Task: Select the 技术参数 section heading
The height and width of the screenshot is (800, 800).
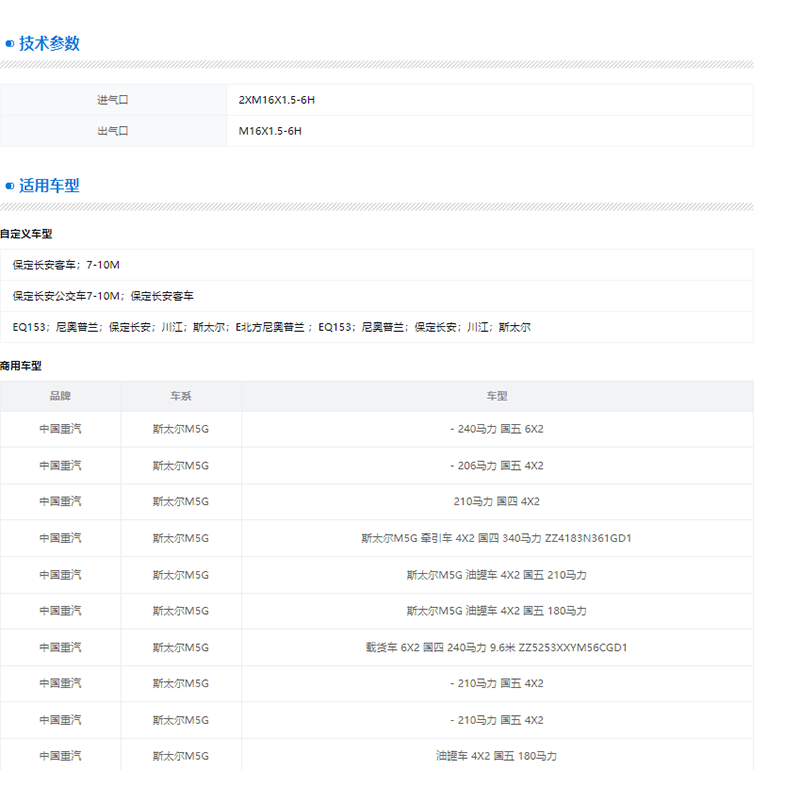Action: 49,44
